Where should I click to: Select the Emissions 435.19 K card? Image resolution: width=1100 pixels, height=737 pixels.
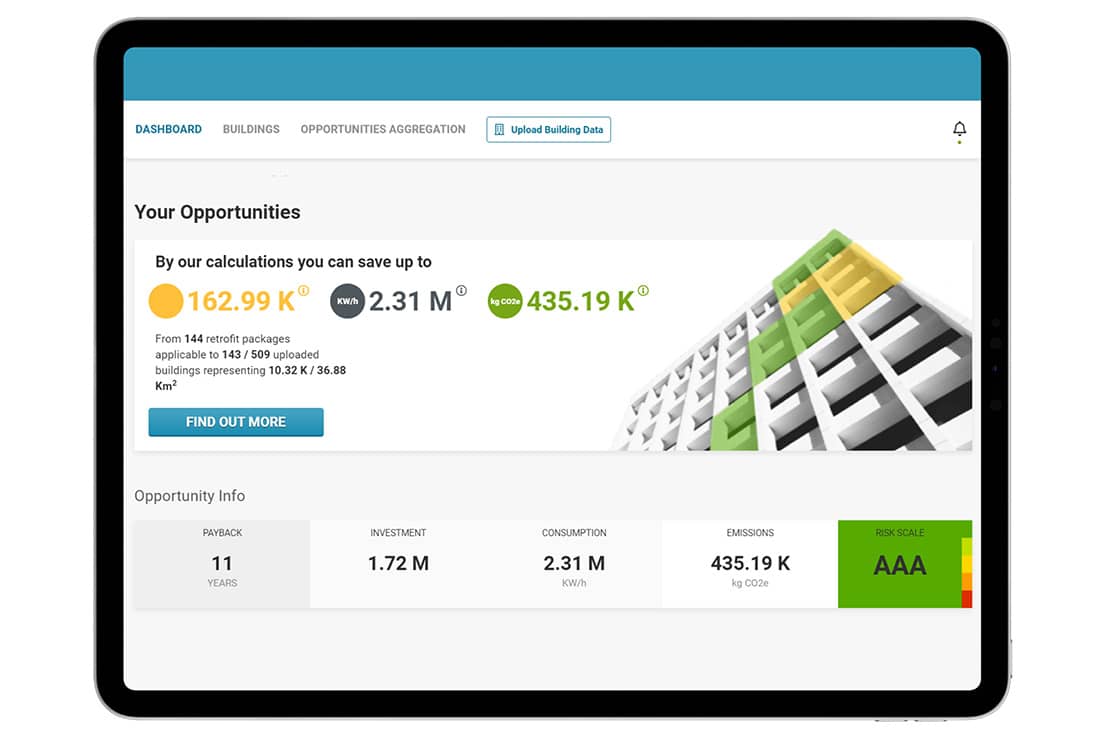point(750,564)
